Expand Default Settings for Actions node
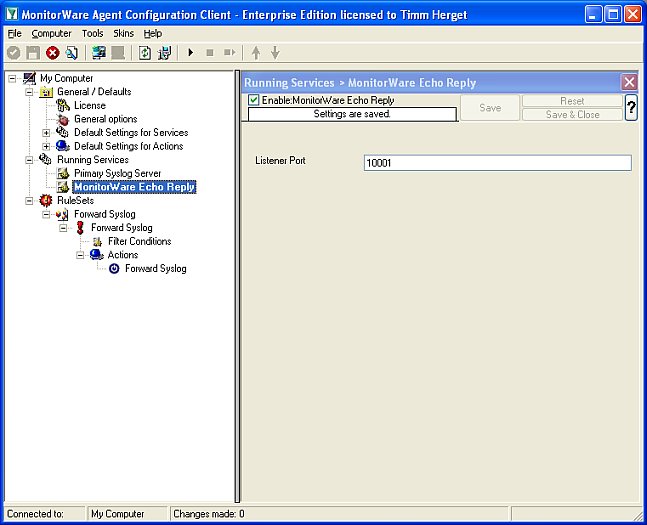The height and width of the screenshot is (525, 647). [46, 147]
